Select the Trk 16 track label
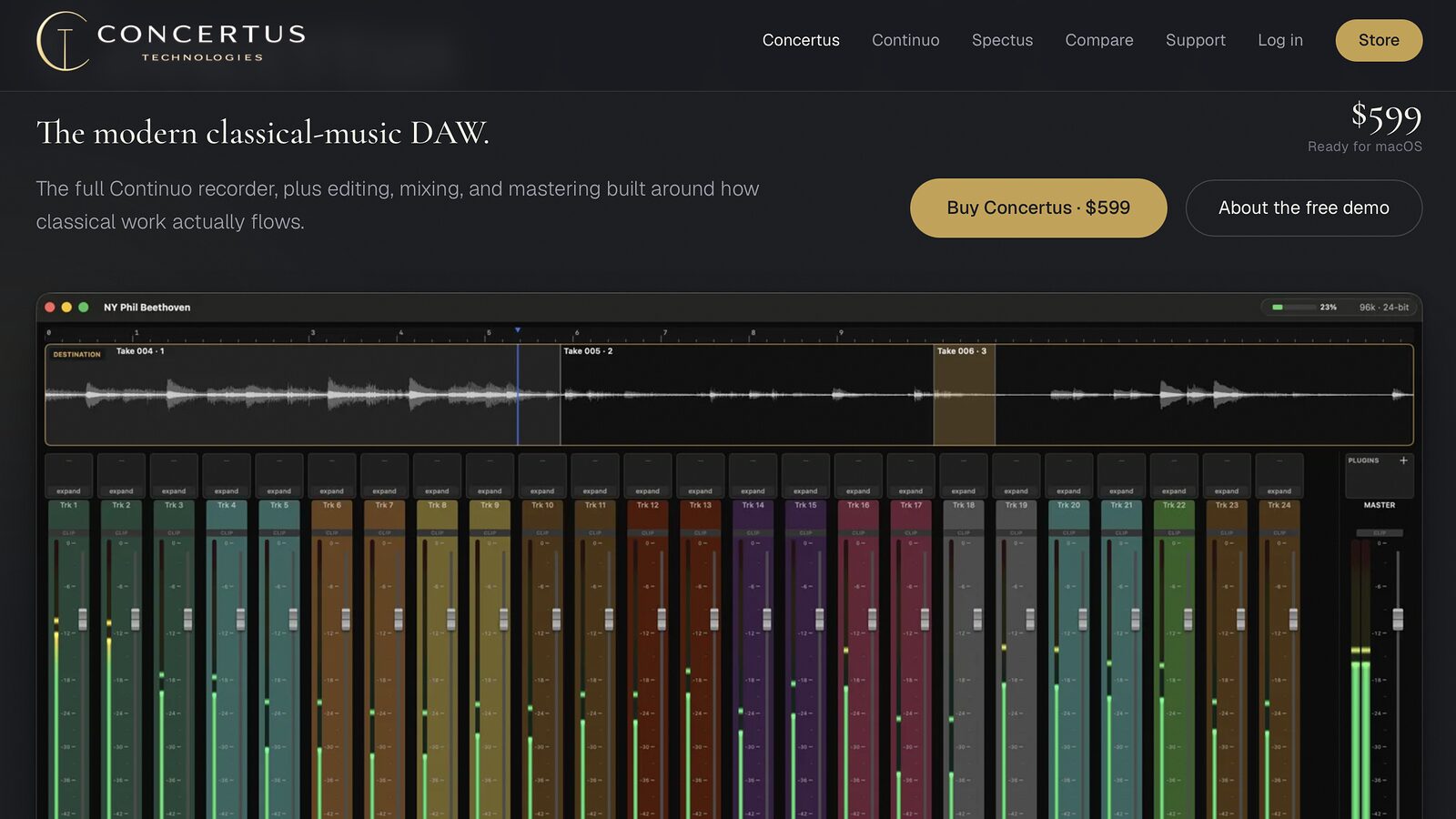This screenshot has width=1456, height=819. [x=858, y=505]
